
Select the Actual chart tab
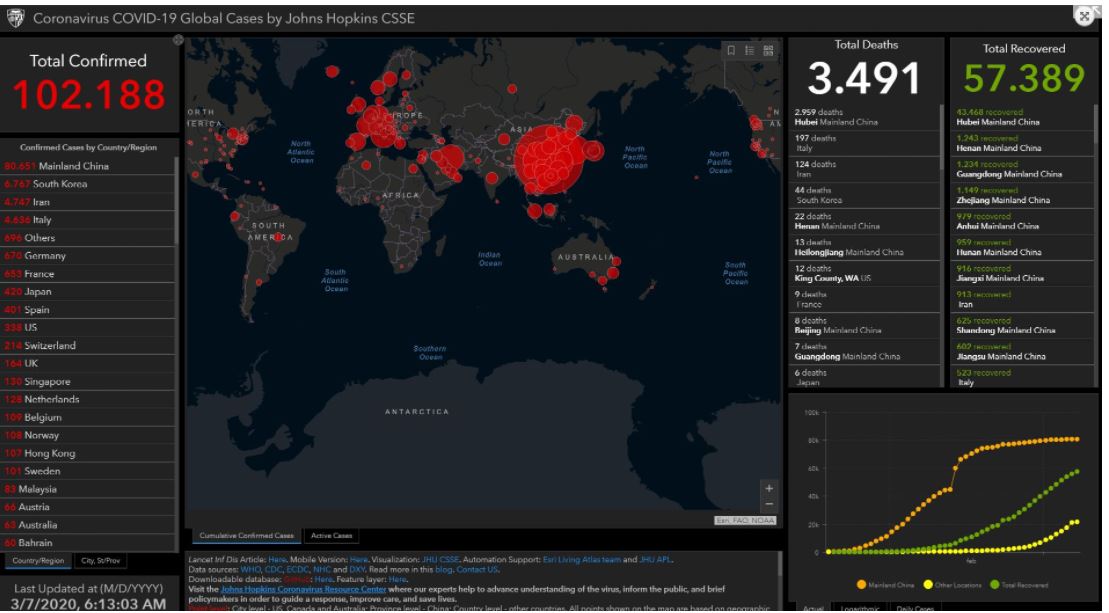[813, 608]
